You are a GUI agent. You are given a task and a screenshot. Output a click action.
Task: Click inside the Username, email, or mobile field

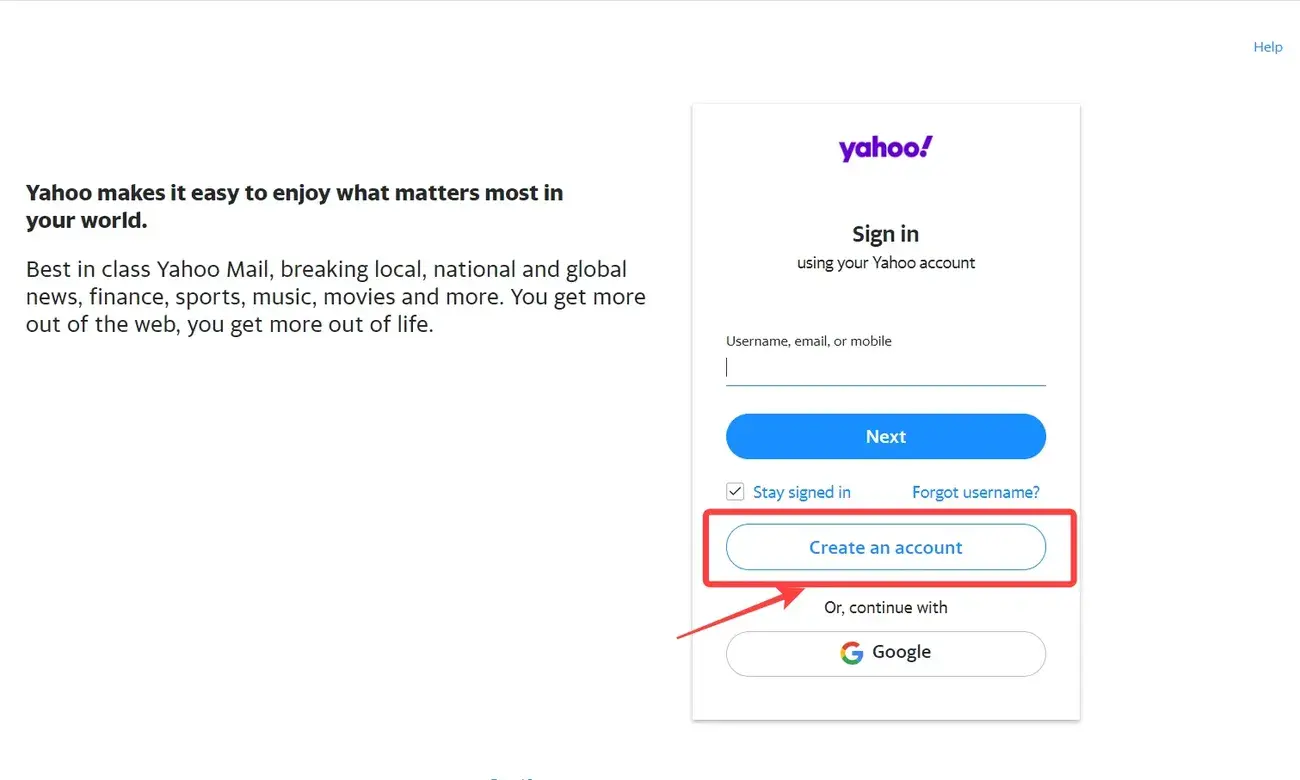coord(884,367)
